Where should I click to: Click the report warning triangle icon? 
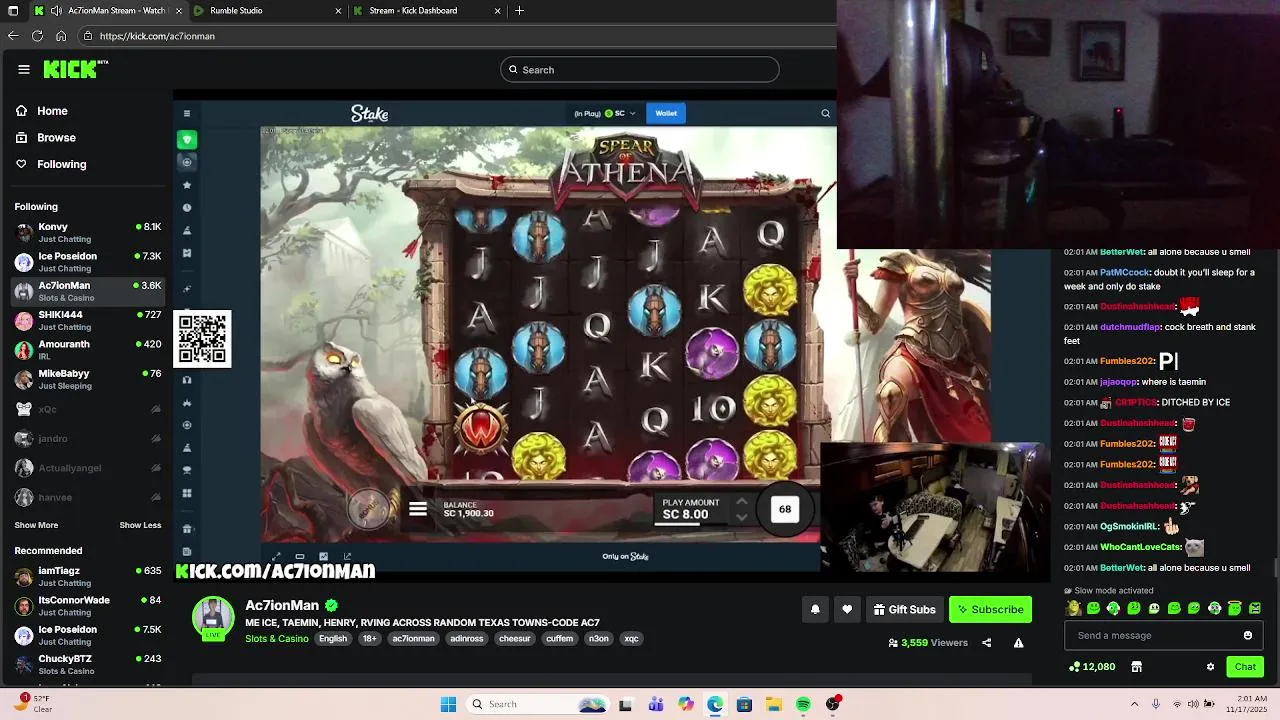1018,643
